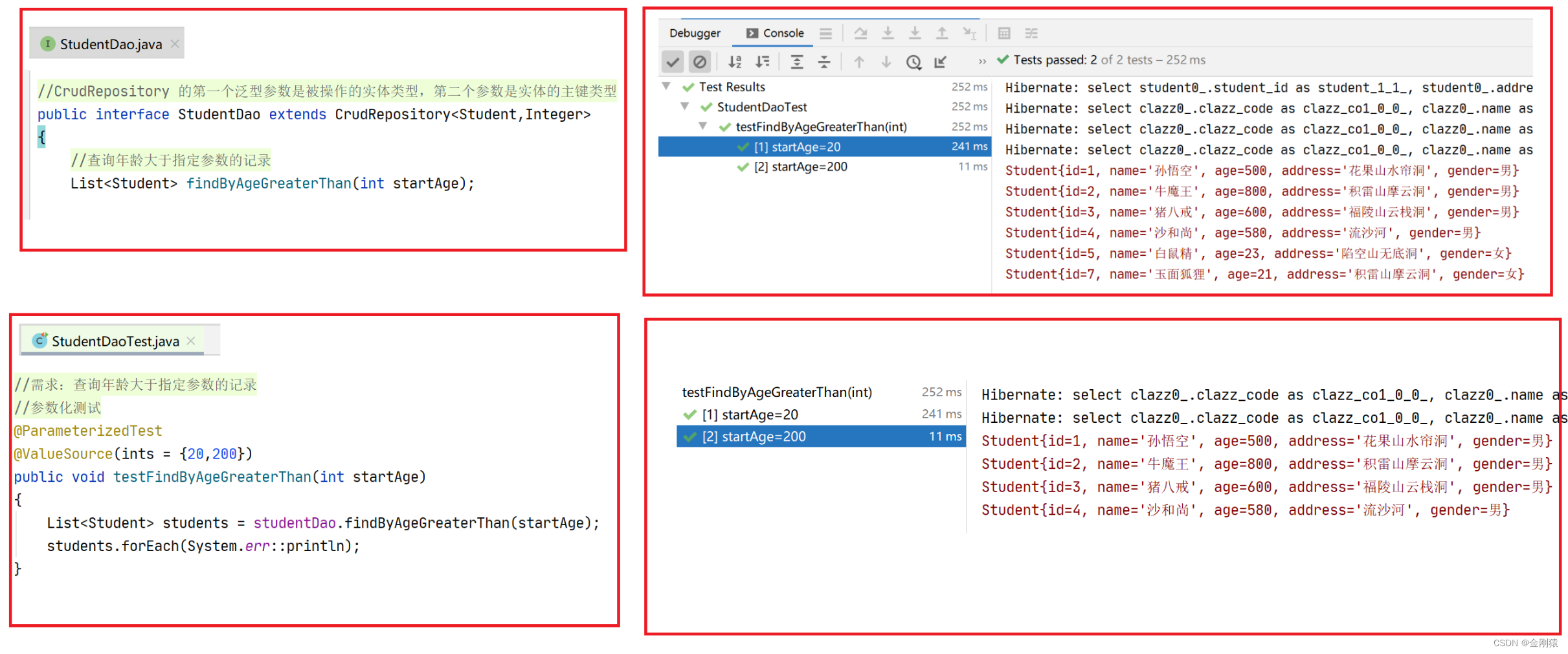Click the Step Out debugger icon
Viewport: 1568px width, 654px height.
942,33
